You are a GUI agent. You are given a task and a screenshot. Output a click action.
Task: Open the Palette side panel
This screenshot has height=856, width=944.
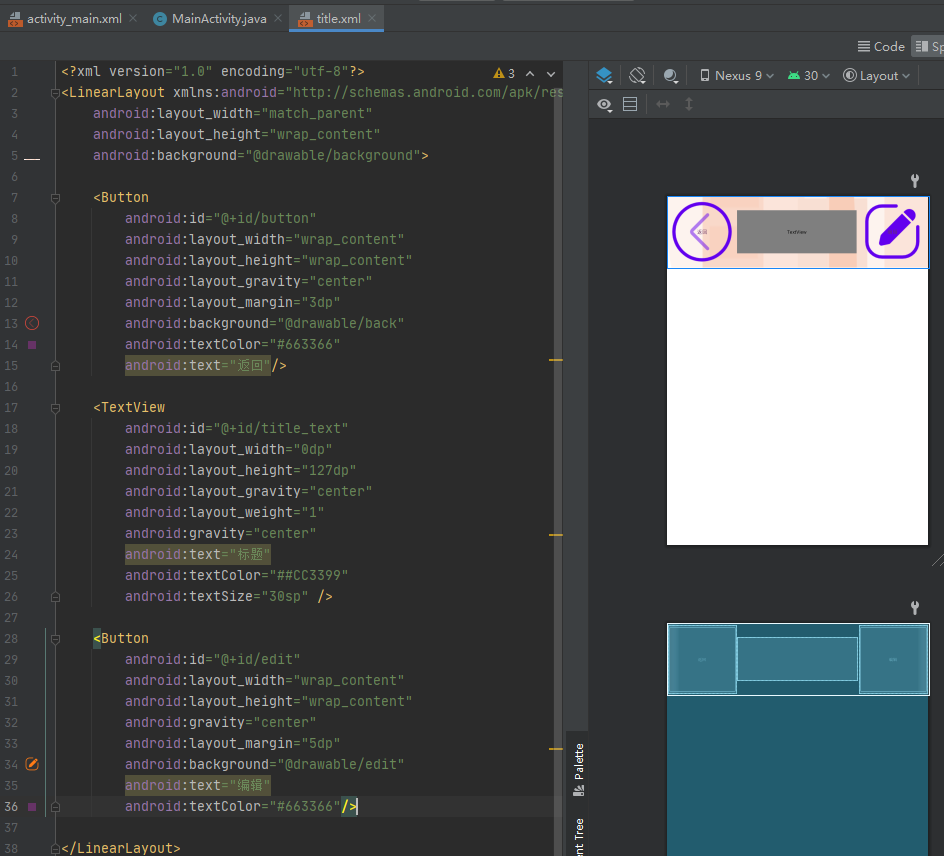[x=579, y=769]
